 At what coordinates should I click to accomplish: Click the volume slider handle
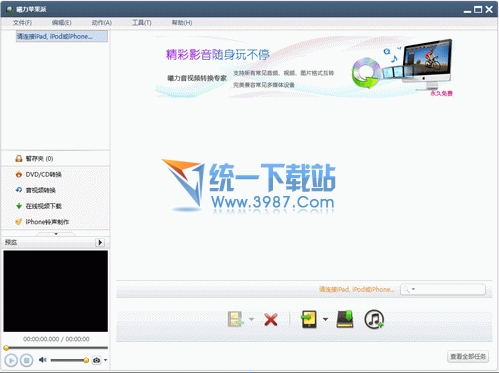point(86,360)
